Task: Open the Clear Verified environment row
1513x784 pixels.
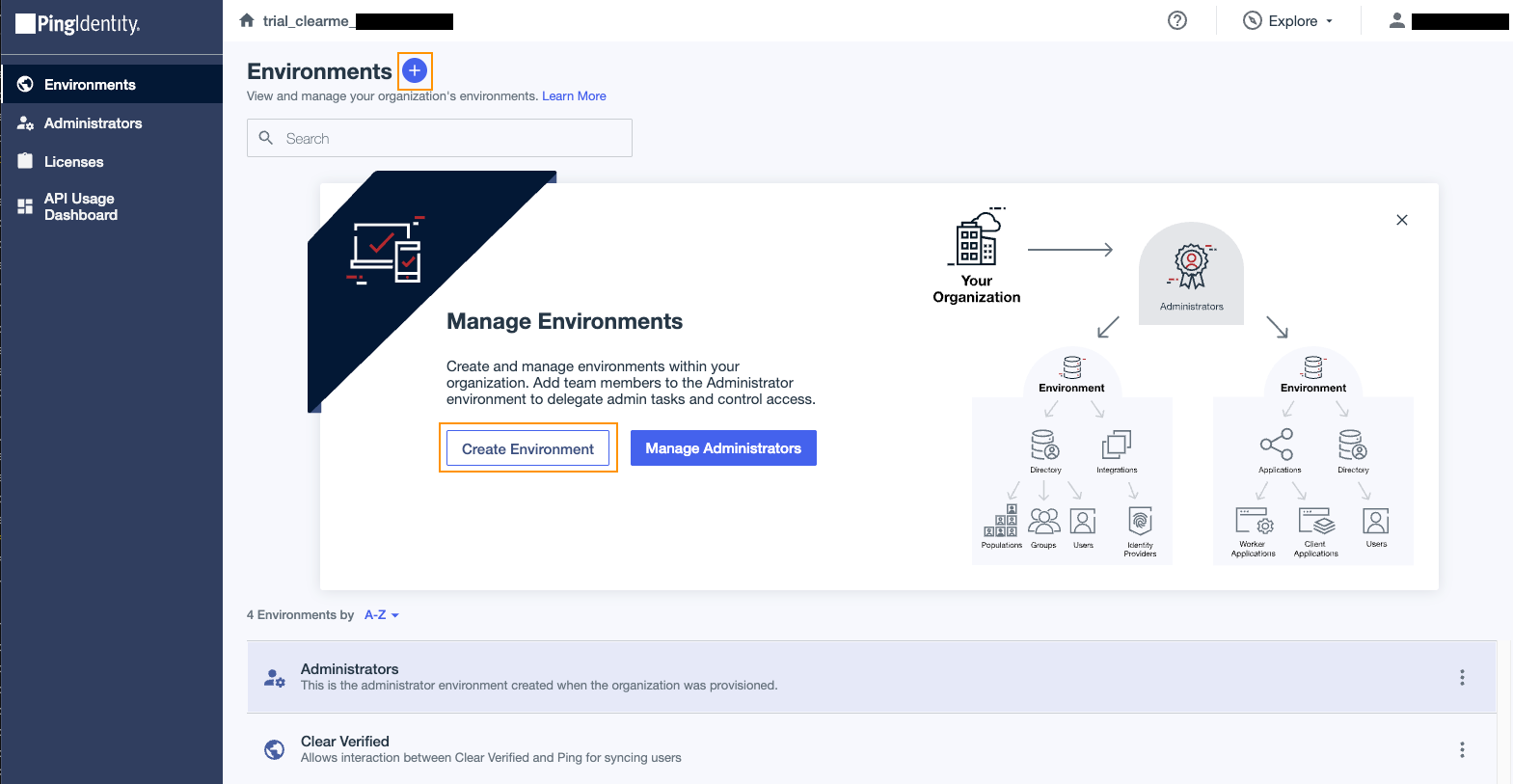Action: [872, 749]
